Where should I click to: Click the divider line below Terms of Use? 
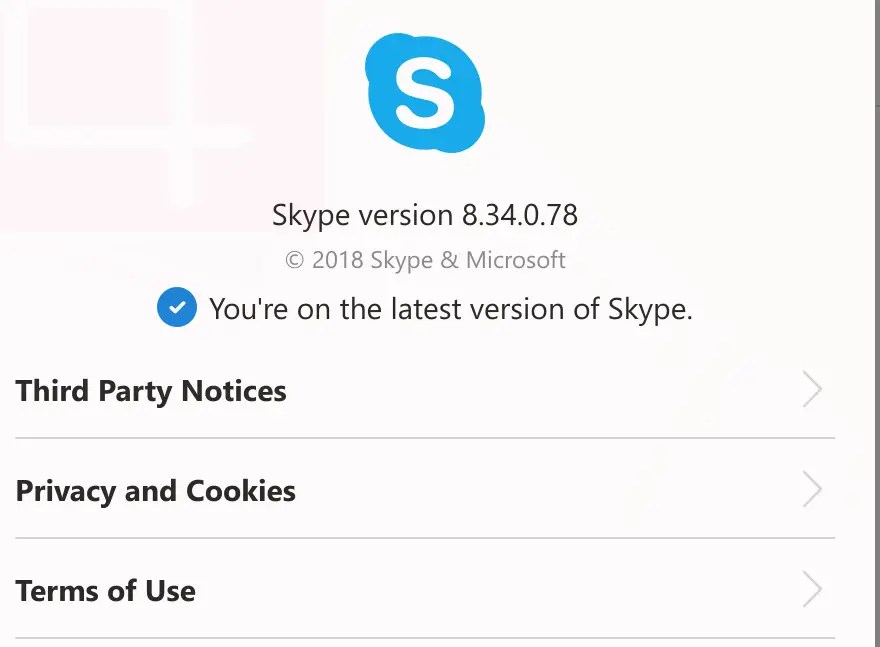(425, 638)
